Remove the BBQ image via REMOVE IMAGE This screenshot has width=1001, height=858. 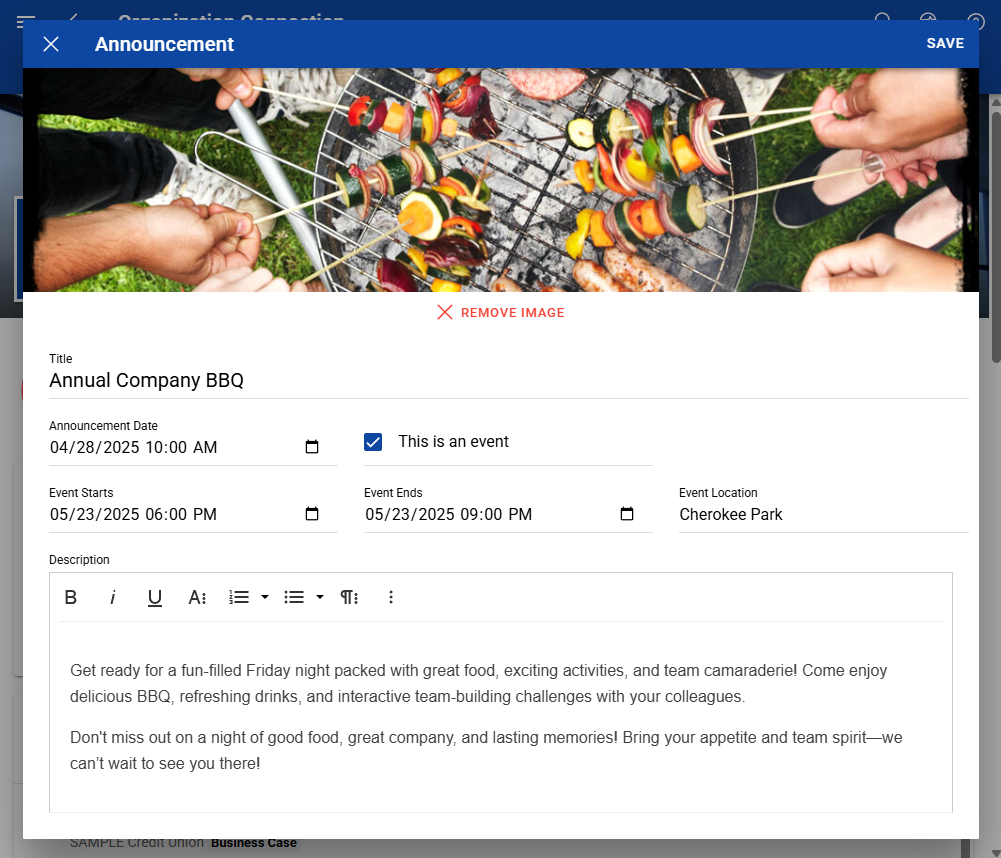501,312
